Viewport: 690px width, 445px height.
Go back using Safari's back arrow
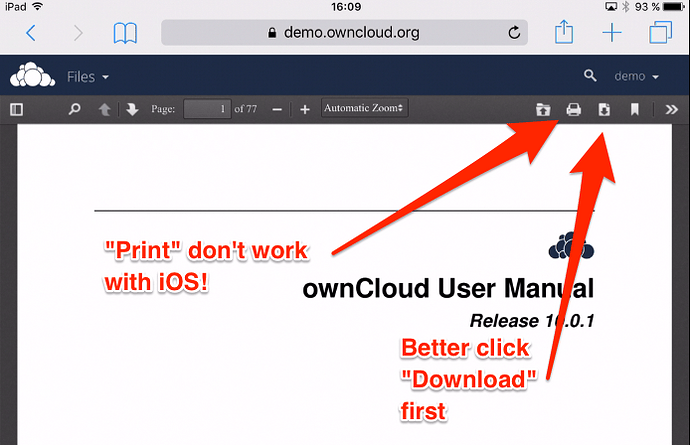tap(30, 33)
